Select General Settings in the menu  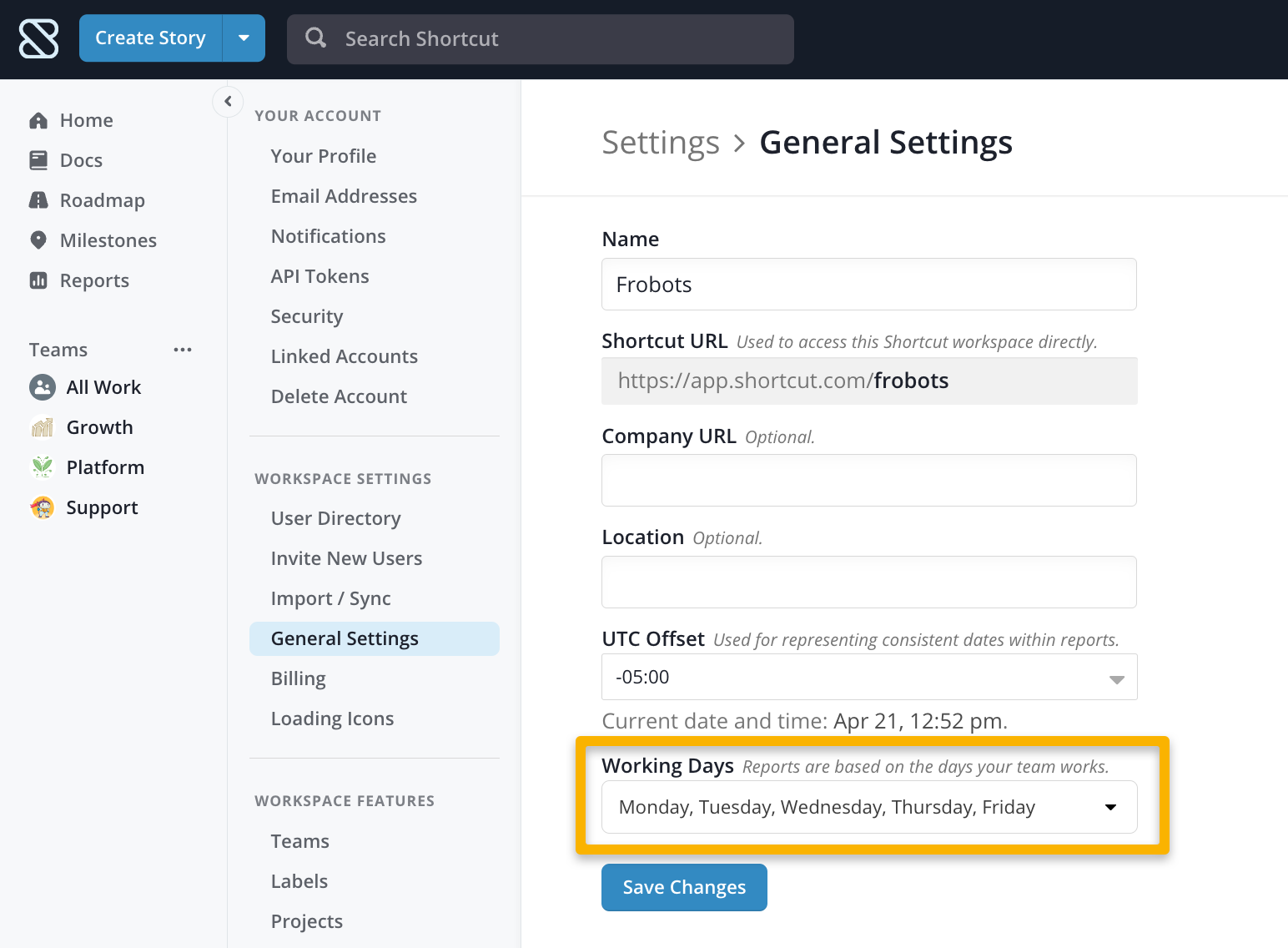pyautogui.click(x=375, y=638)
